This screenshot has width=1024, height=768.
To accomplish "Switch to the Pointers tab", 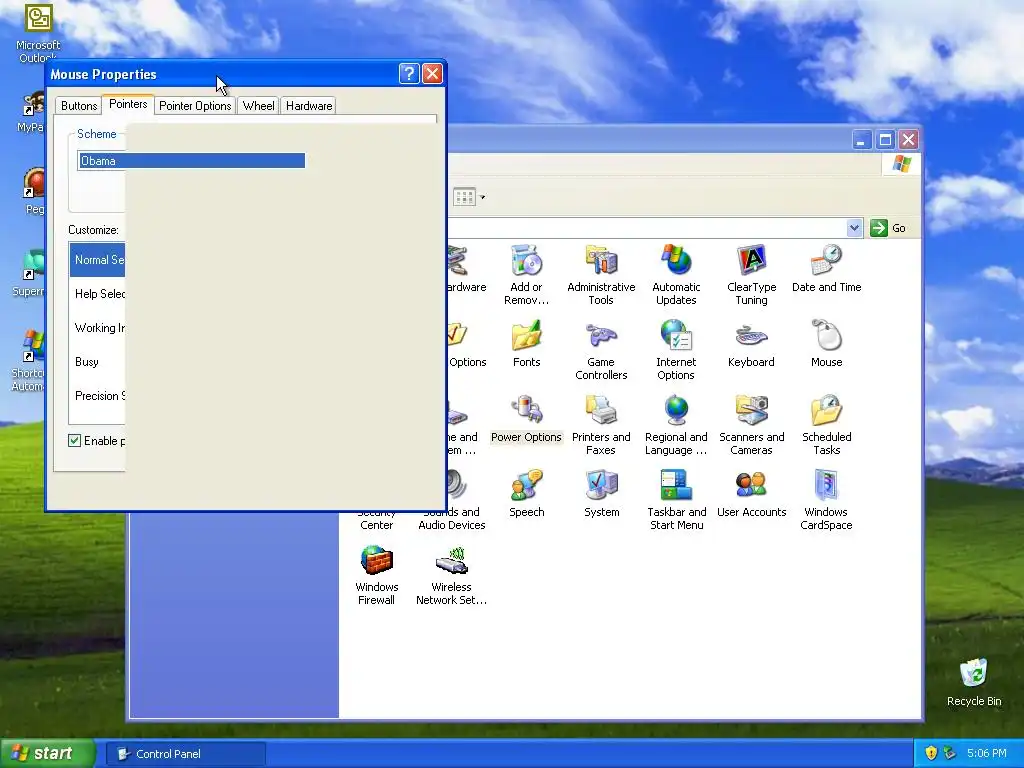I will [128, 104].
